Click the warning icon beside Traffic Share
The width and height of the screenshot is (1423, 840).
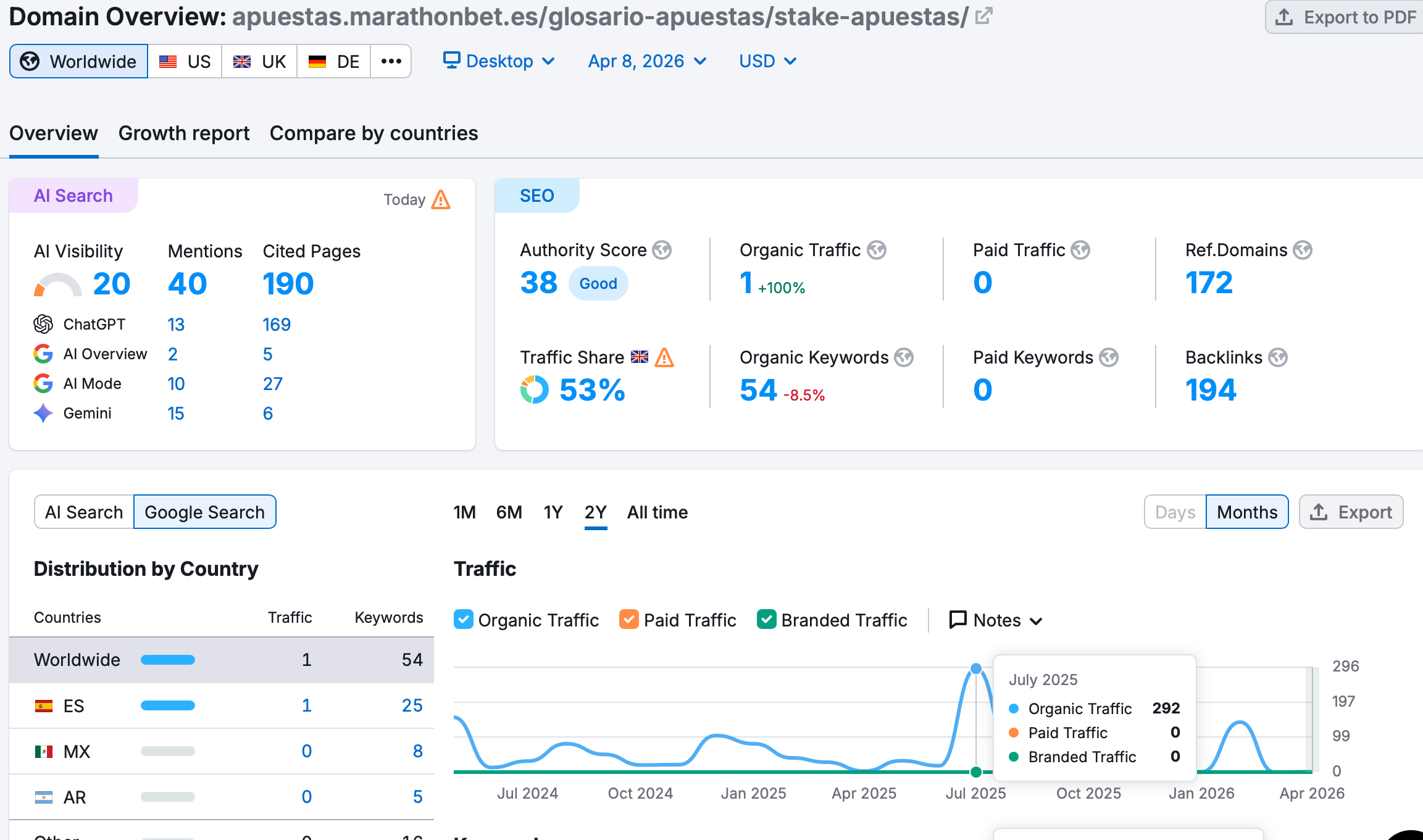pyautogui.click(x=664, y=357)
